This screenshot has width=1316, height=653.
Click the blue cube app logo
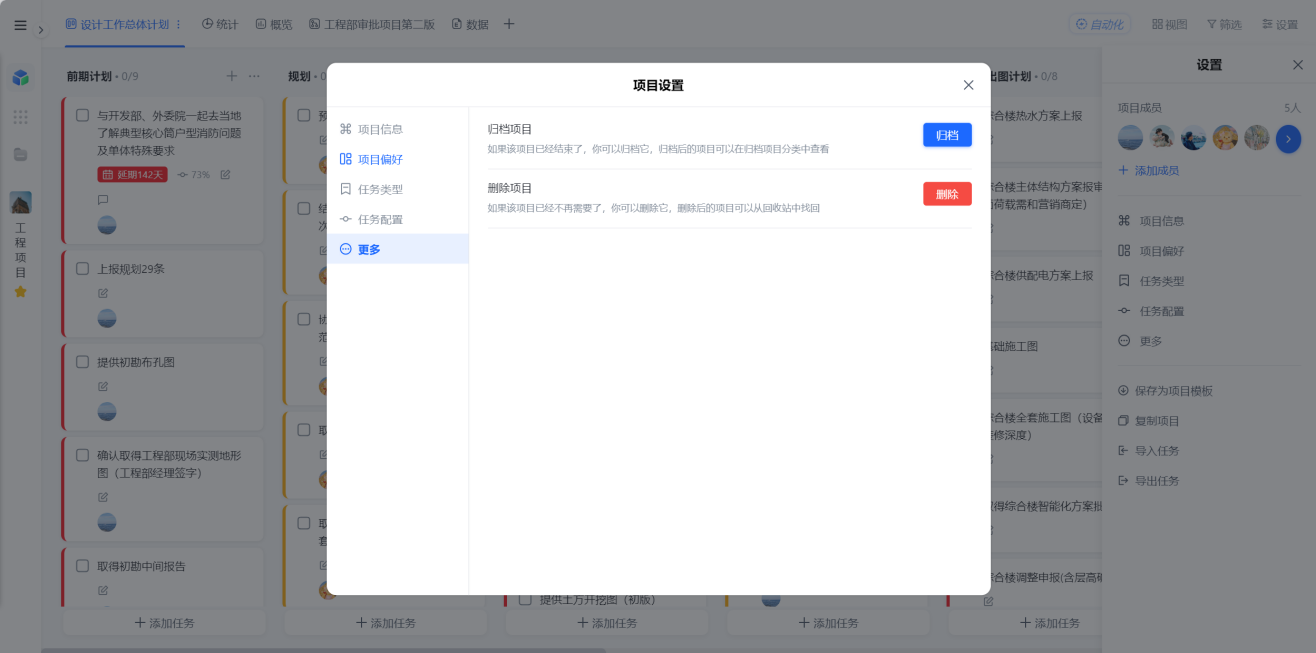(20, 77)
